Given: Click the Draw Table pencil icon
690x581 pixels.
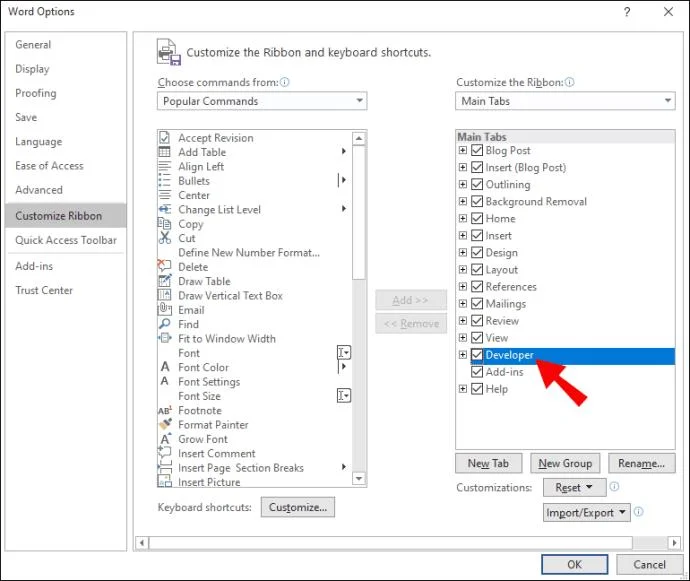Looking at the screenshot, I should tap(165, 281).
